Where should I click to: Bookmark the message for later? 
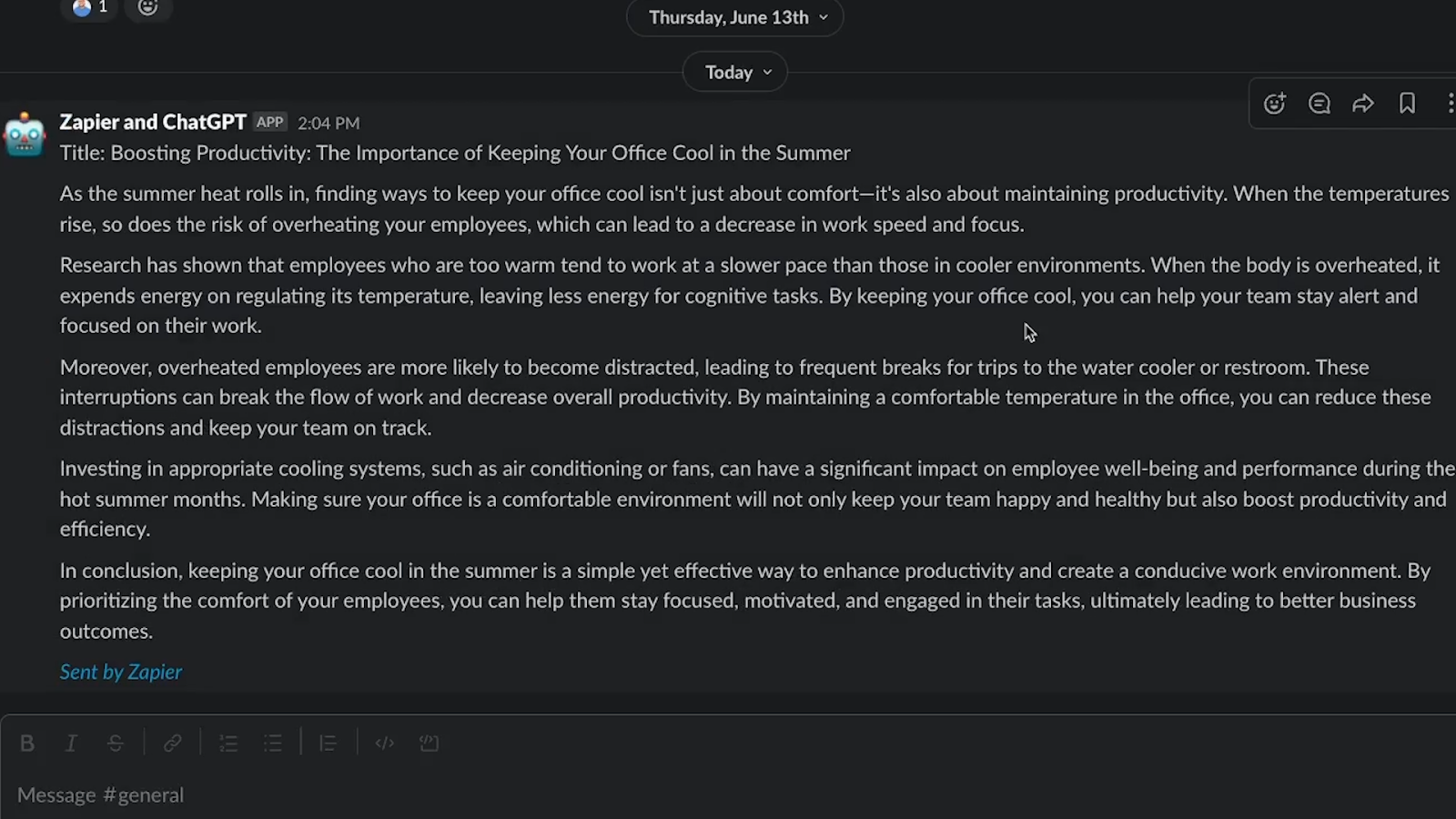1407,104
